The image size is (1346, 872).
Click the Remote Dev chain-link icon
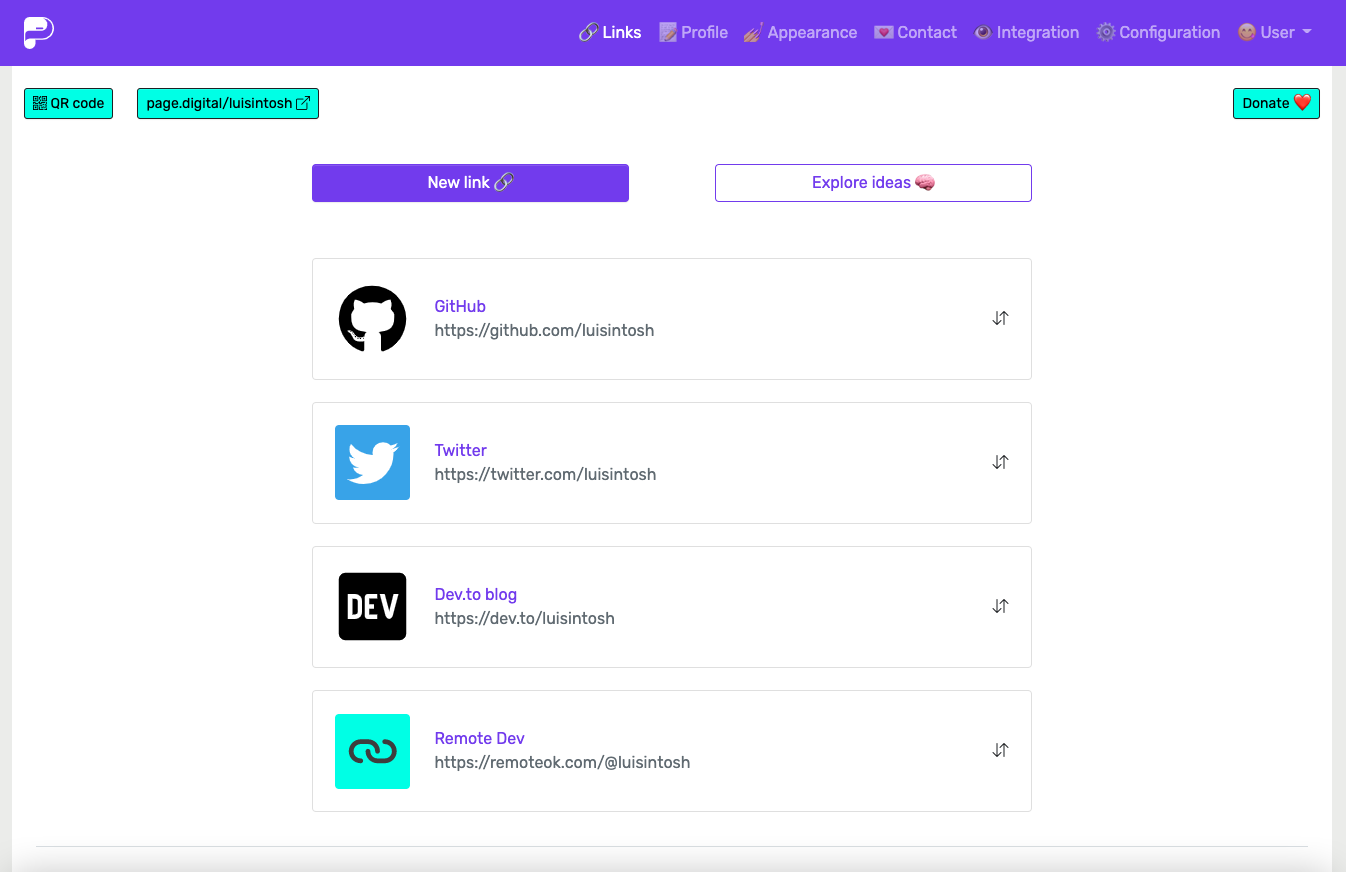tap(372, 751)
